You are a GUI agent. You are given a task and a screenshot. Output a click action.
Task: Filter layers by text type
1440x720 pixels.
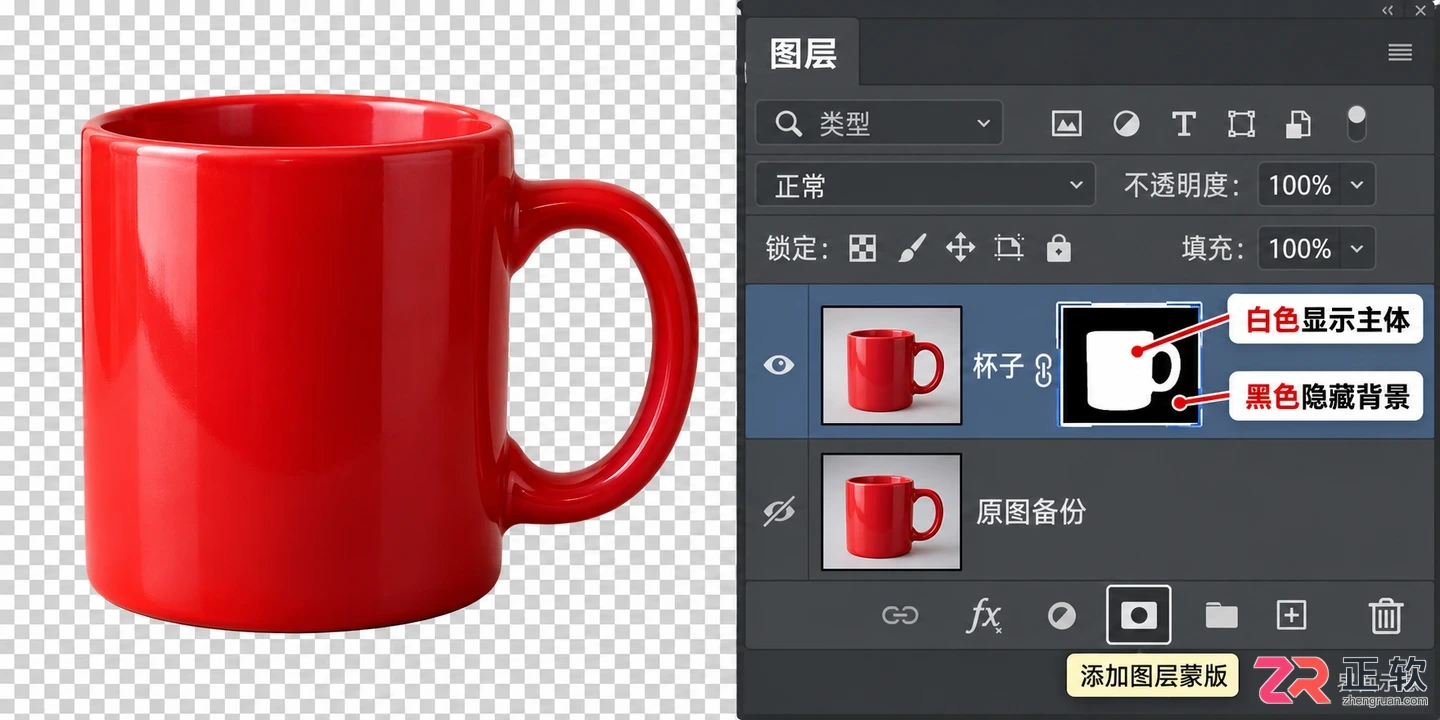point(1184,124)
